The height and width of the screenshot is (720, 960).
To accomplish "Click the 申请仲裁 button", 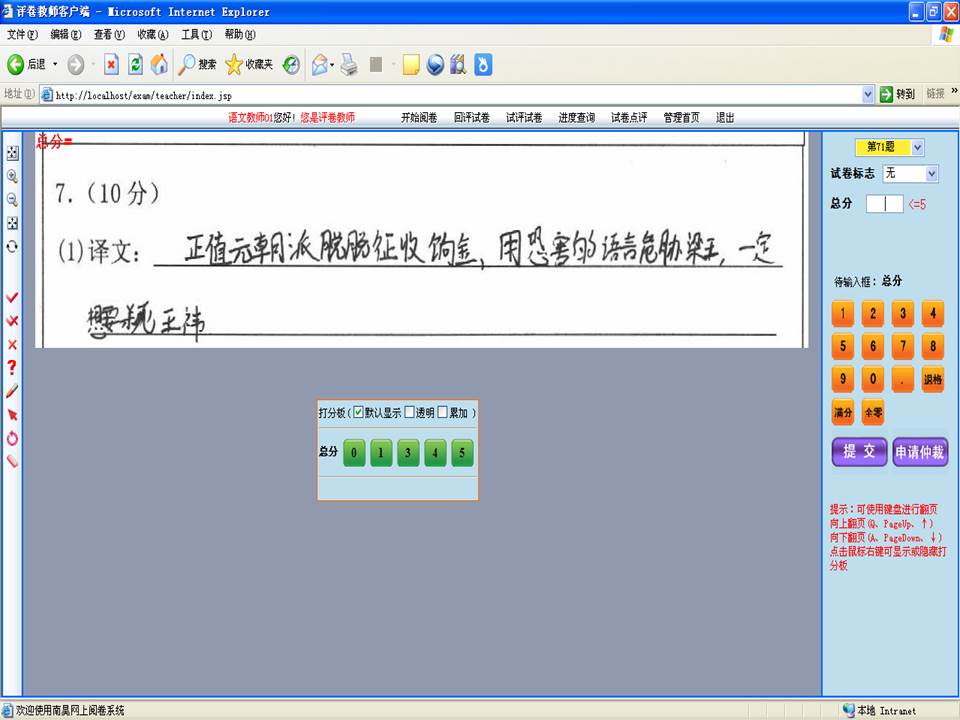I will click(920, 452).
